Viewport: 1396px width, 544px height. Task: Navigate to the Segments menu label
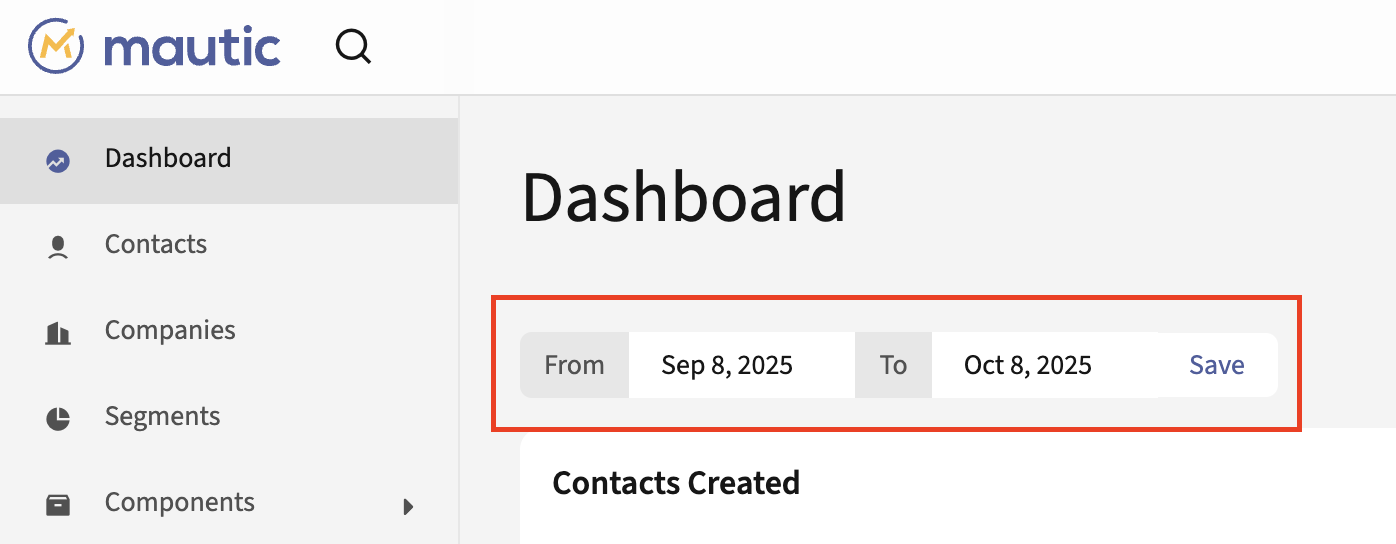[x=162, y=416]
